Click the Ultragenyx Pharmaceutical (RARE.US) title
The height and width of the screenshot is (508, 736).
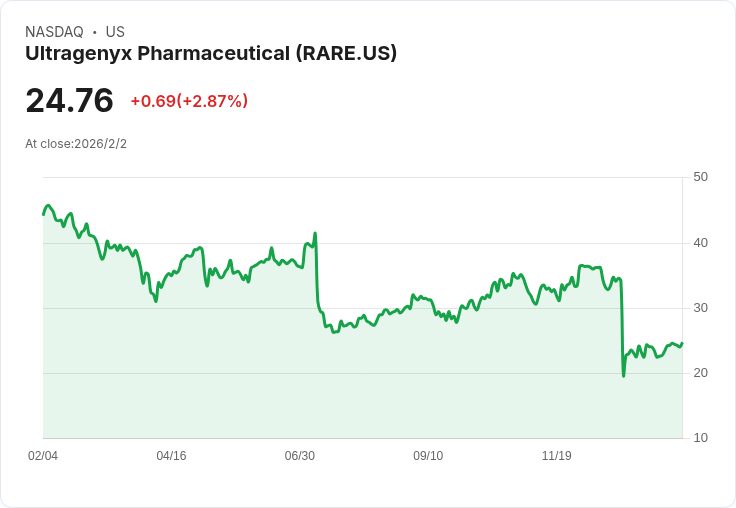(x=211, y=53)
